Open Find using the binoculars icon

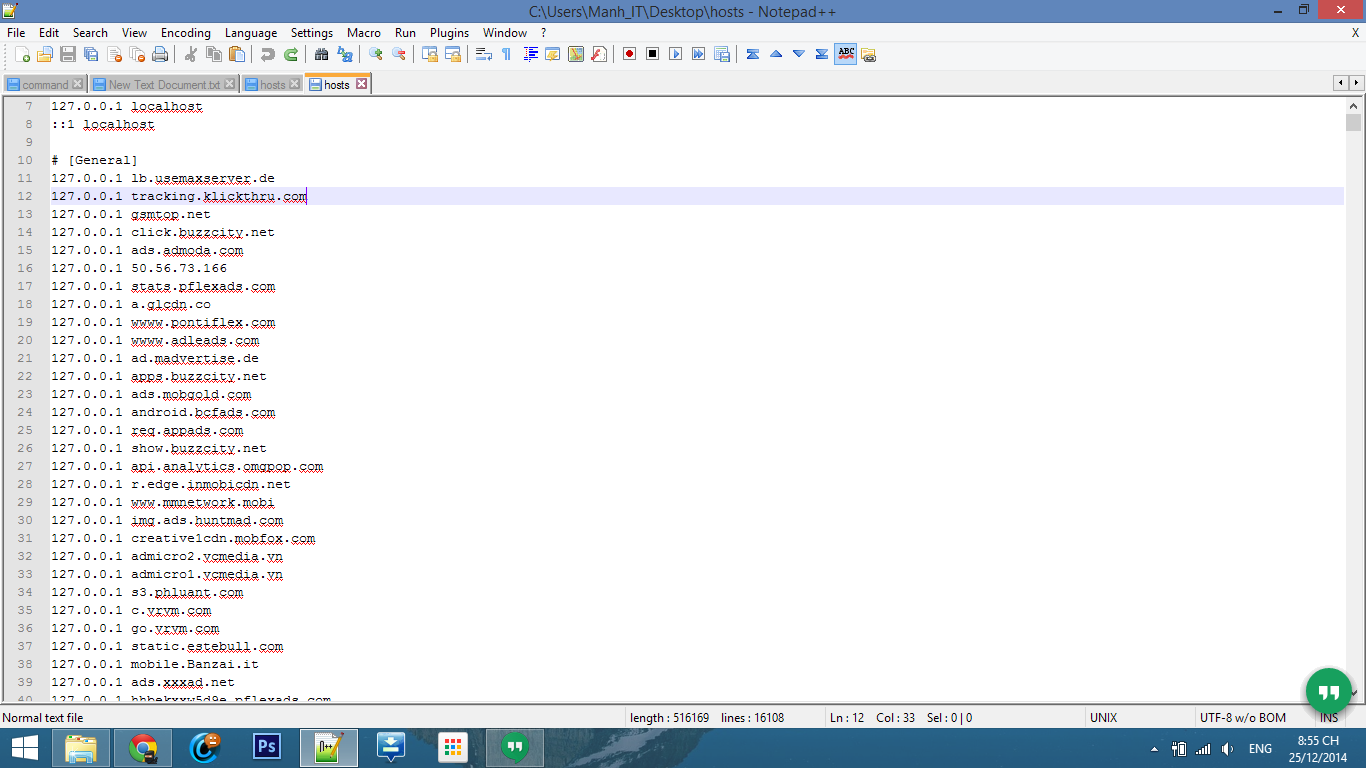coord(321,54)
